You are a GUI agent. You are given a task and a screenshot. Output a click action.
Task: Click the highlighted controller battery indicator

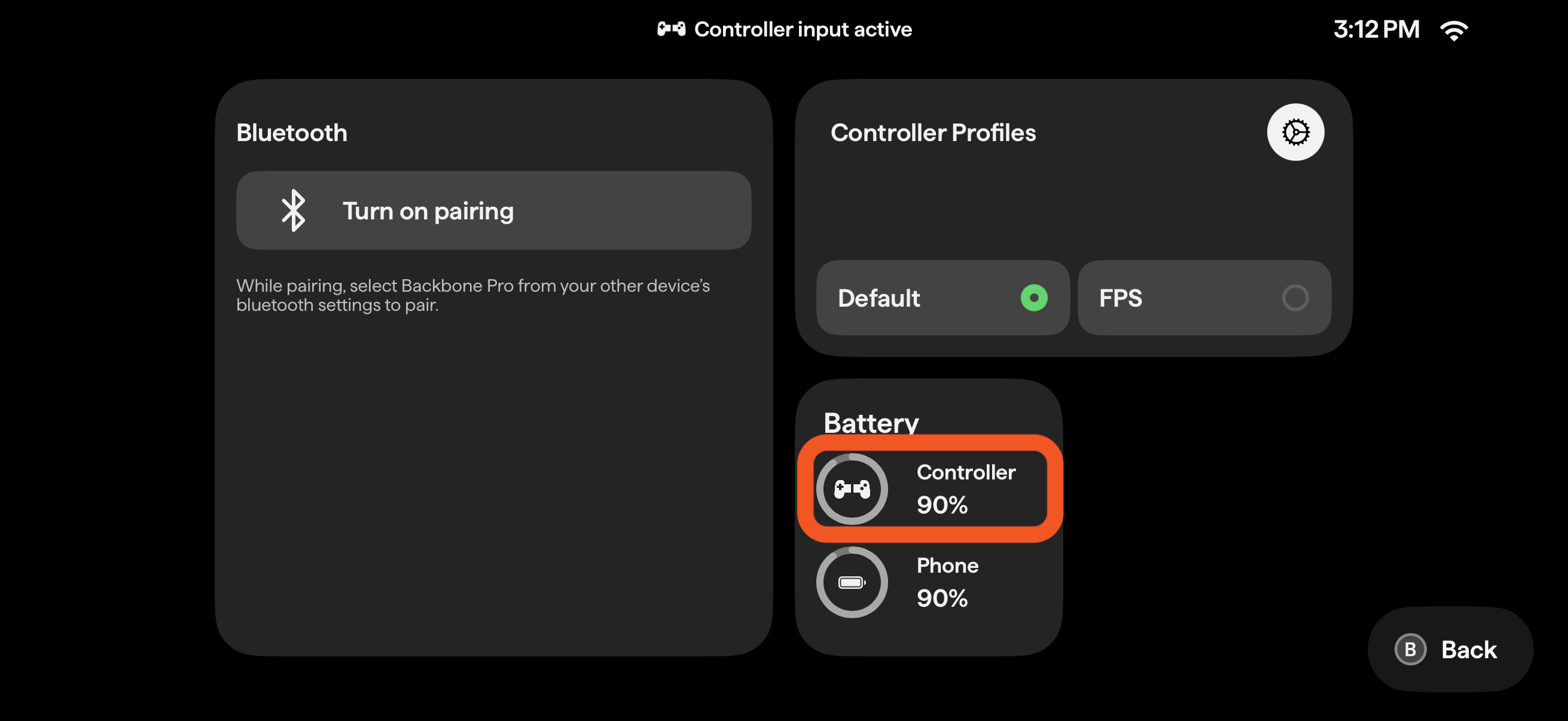click(929, 488)
